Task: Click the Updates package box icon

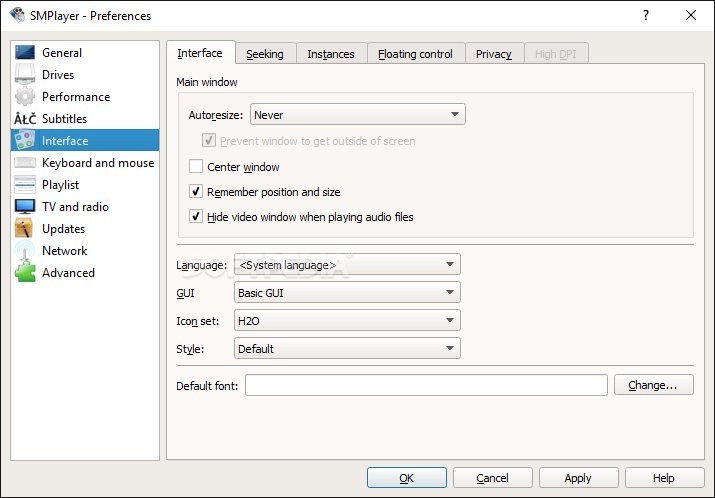Action: (x=25, y=228)
